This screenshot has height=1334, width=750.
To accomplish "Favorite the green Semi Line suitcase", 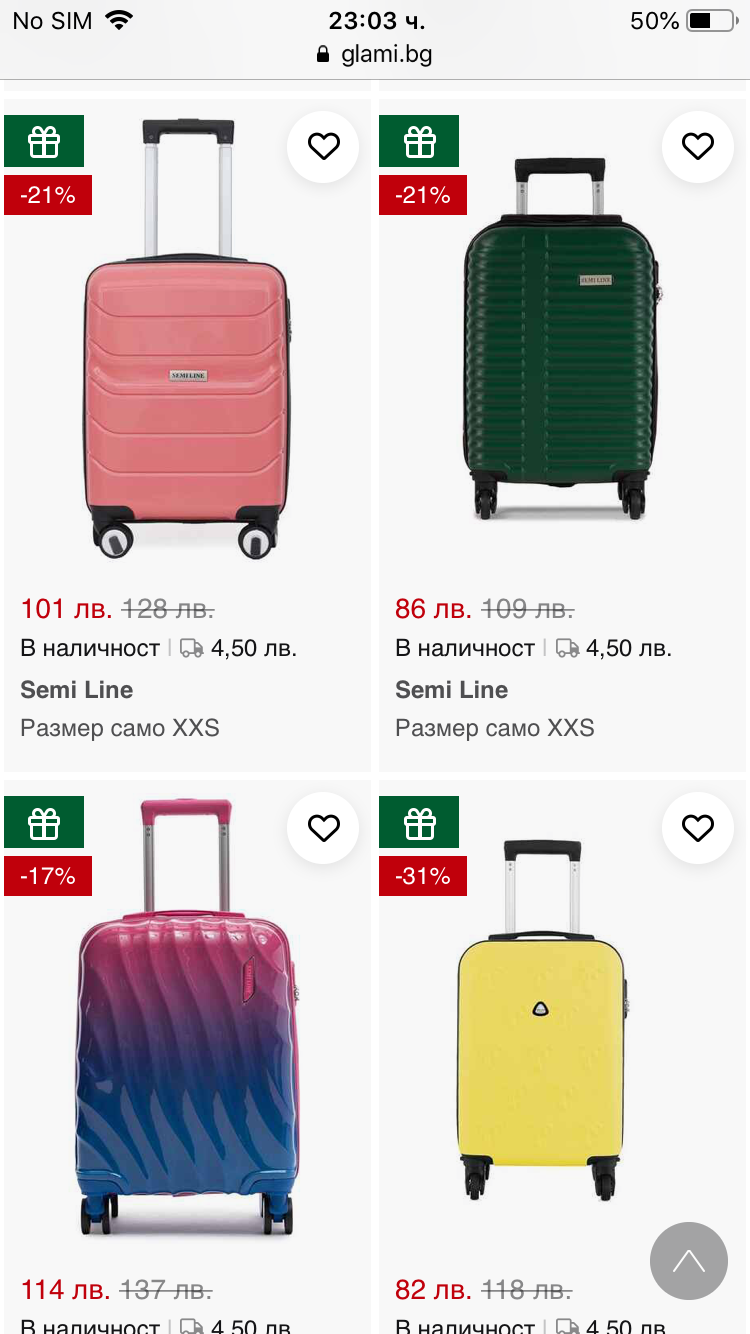I will (x=697, y=147).
